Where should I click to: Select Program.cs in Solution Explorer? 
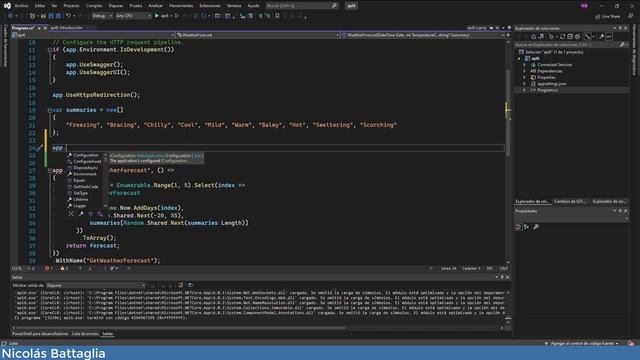pyautogui.click(x=547, y=90)
